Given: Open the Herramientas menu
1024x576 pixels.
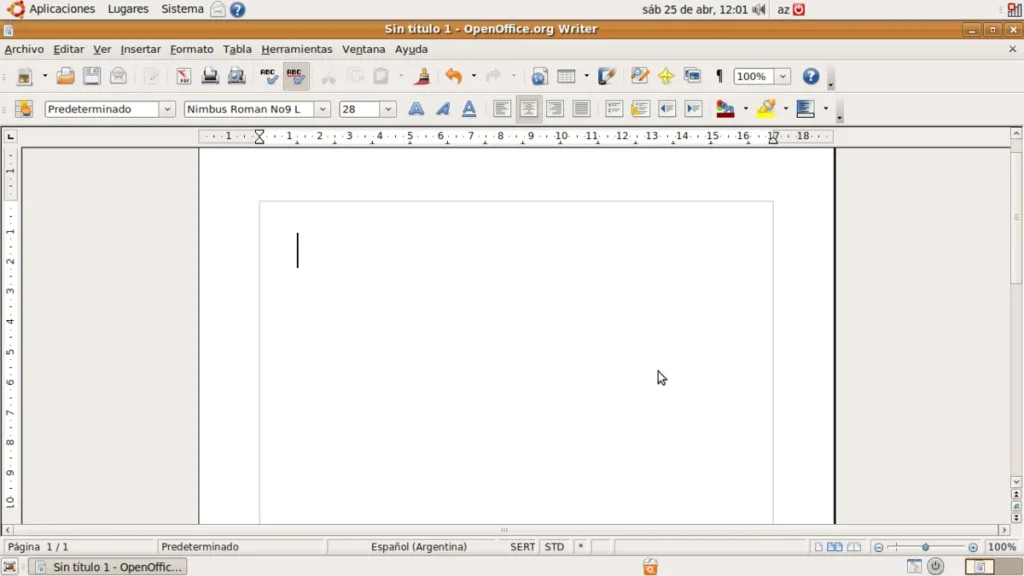Looking at the screenshot, I should point(297,49).
